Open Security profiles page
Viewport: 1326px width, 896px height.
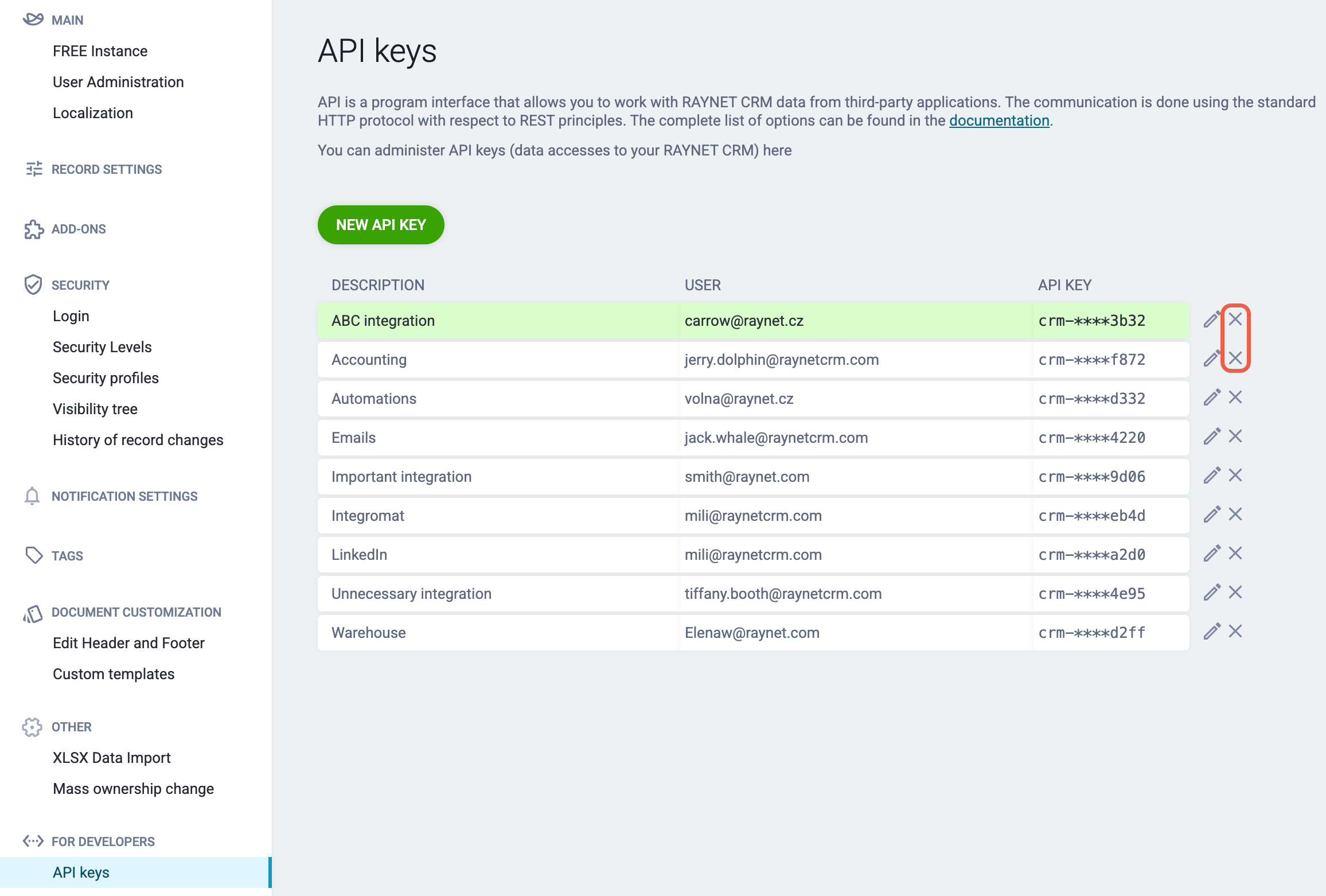tap(106, 378)
